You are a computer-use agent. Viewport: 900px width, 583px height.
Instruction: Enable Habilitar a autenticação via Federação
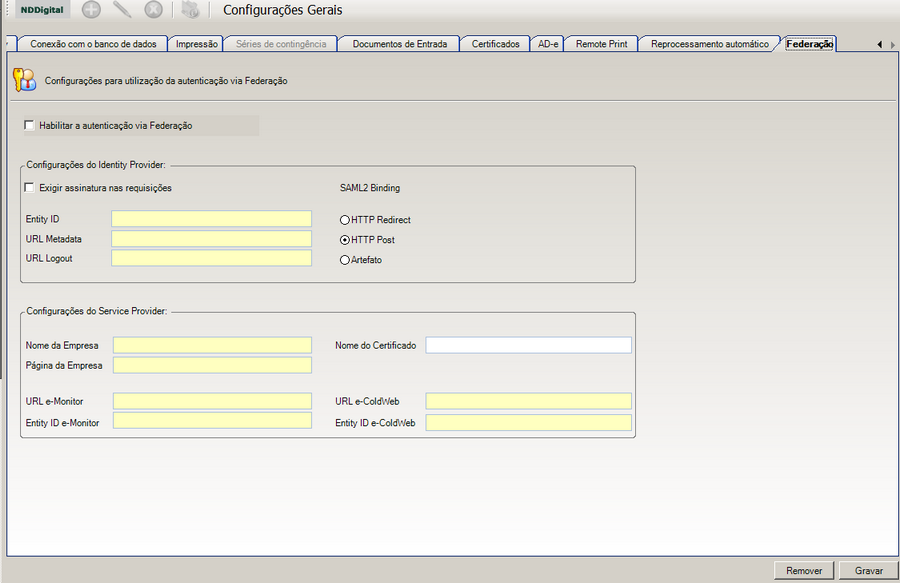[x=29, y=126]
